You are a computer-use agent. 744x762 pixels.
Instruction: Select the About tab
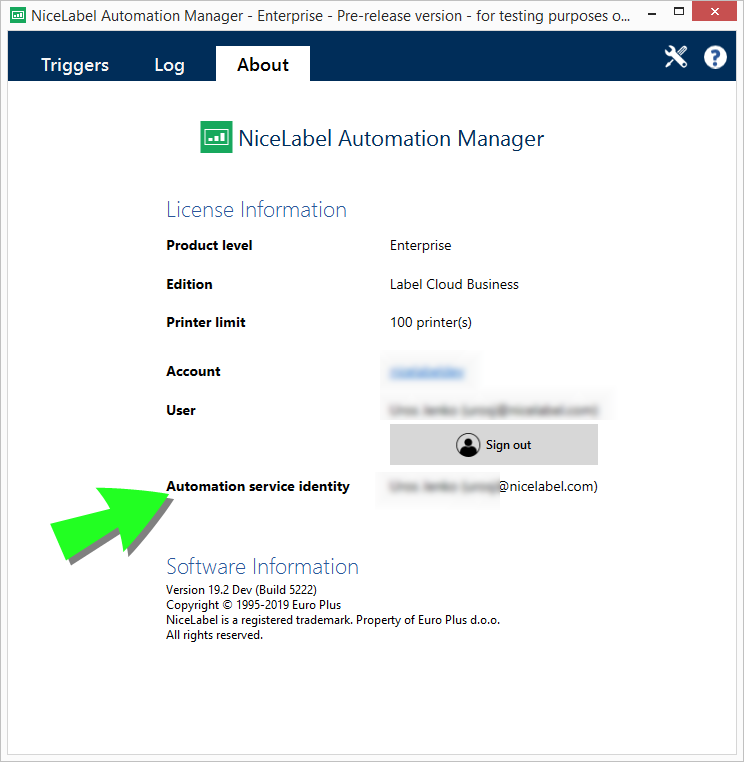pos(263,65)
